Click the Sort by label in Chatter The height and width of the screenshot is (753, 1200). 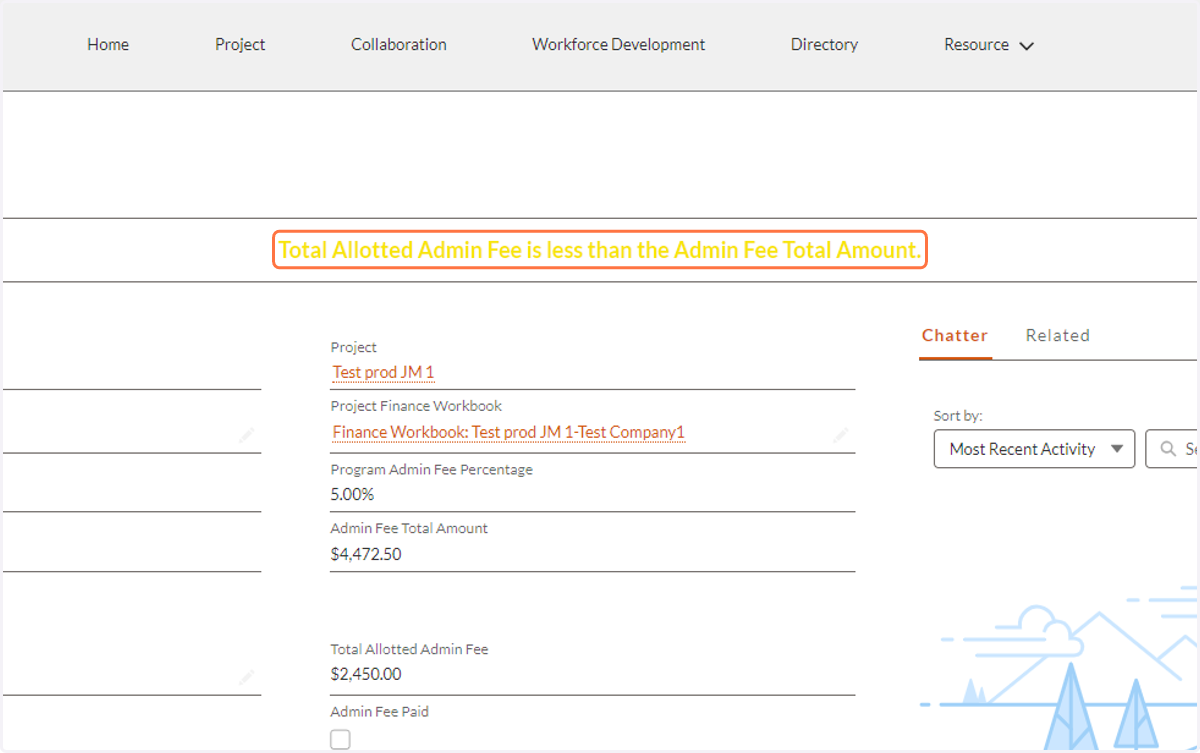tap(958, 416)
